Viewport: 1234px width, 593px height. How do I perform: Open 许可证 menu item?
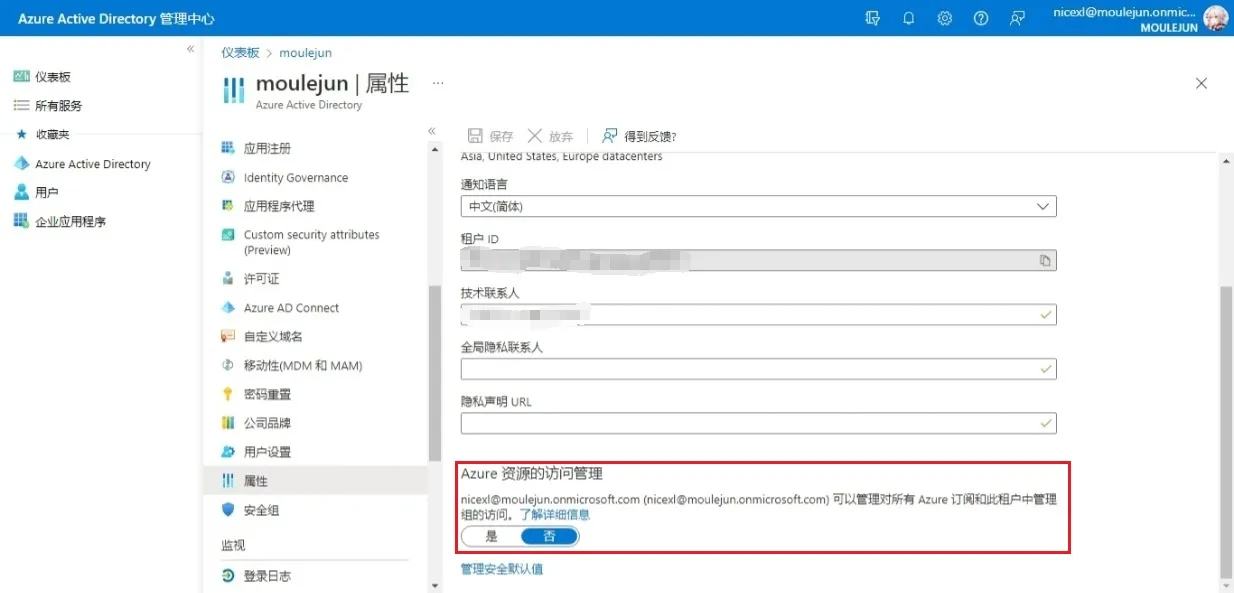coord(262,279)
